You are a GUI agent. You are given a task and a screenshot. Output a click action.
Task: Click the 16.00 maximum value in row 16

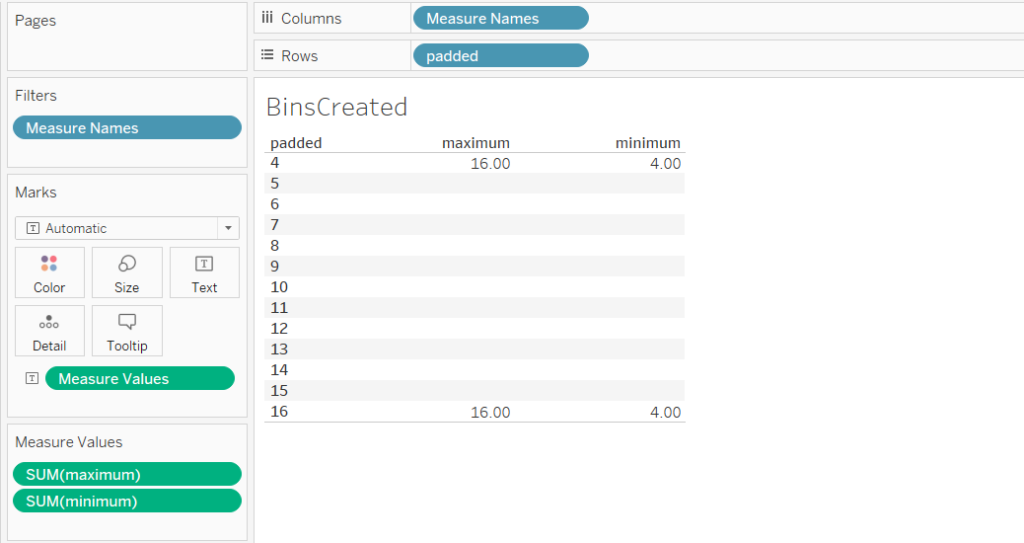click(490, 412)
